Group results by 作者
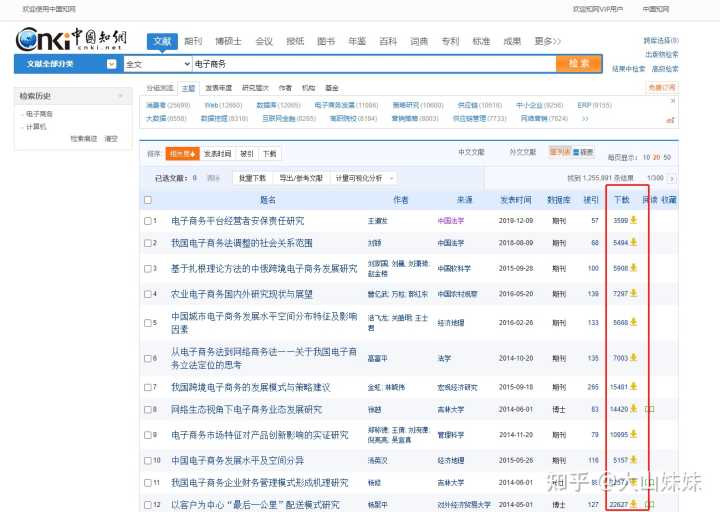The height and width of the screenshot is (512, 720). (285, 88)
